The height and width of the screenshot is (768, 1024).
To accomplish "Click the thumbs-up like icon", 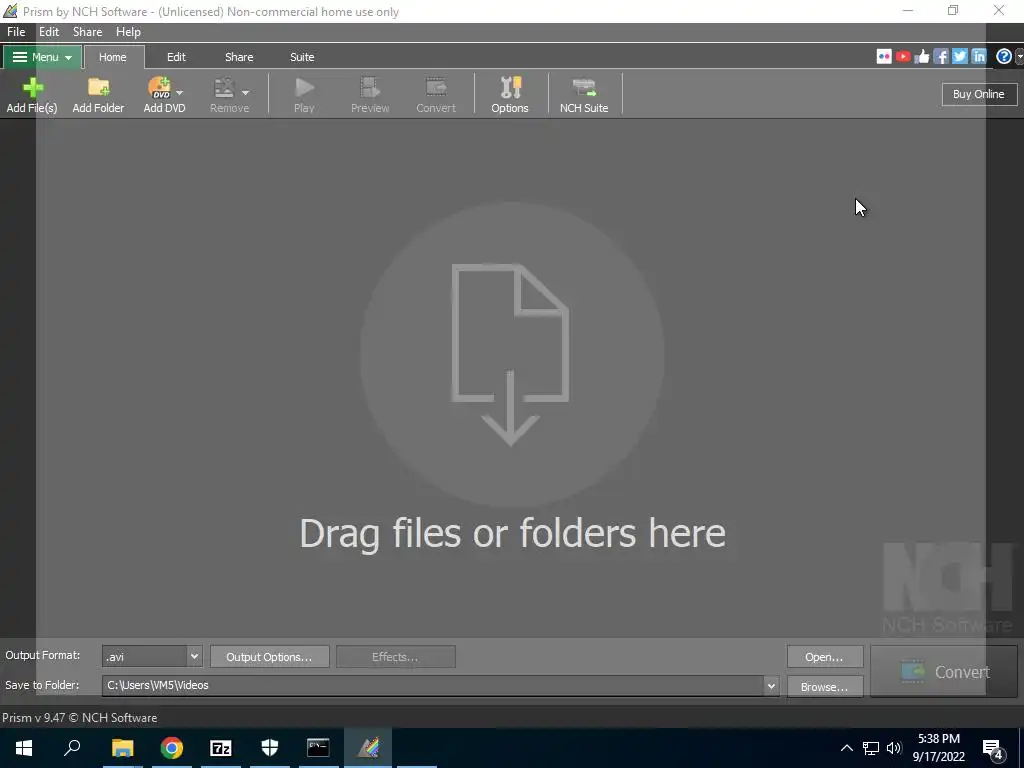I will click(921, 57).
